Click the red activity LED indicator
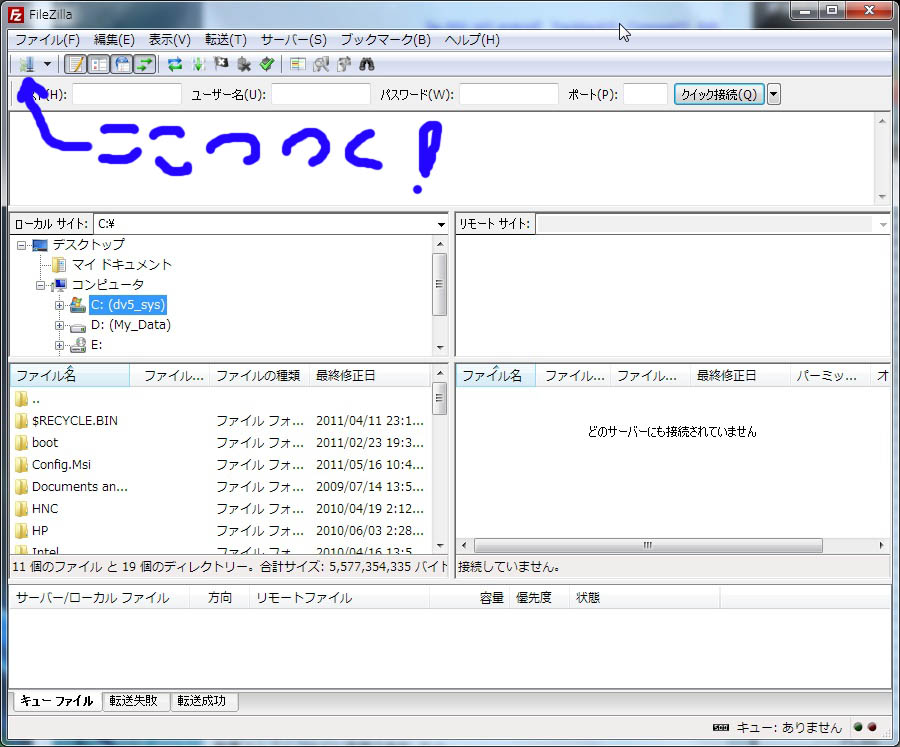This screenshot has width=900, height=747. (872, 727)
